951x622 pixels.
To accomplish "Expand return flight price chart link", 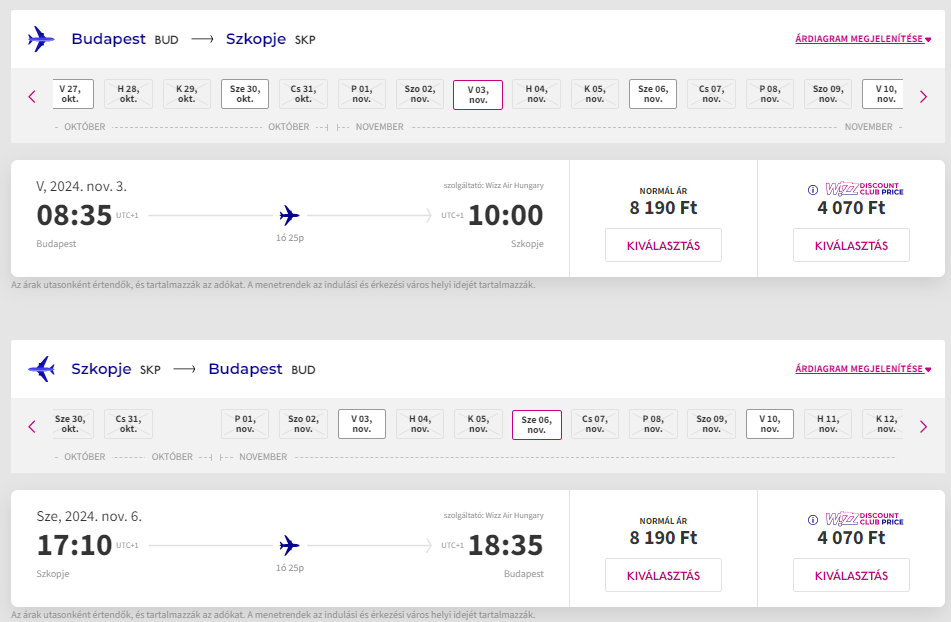I will coord(863,369).
